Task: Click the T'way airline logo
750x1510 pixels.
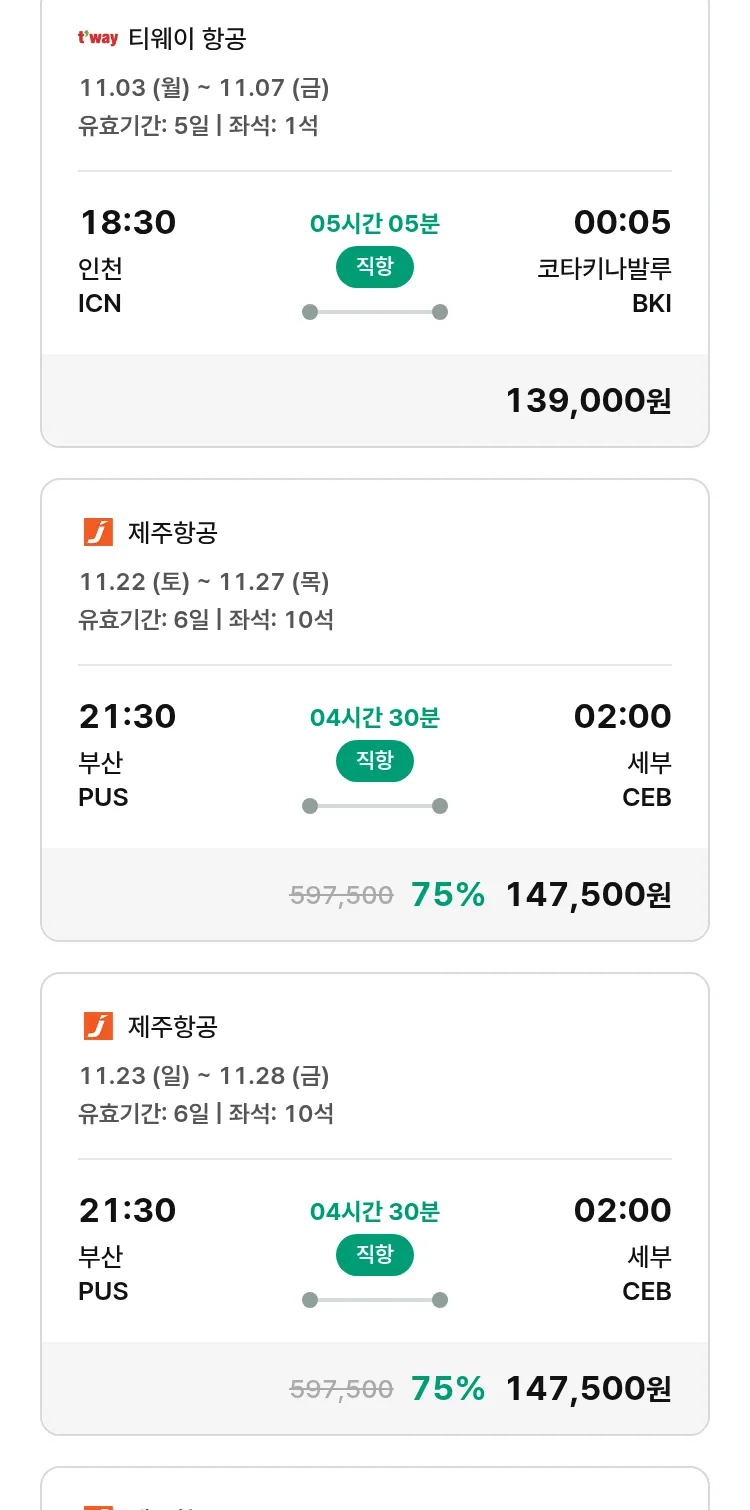Action: pos(98,39)
